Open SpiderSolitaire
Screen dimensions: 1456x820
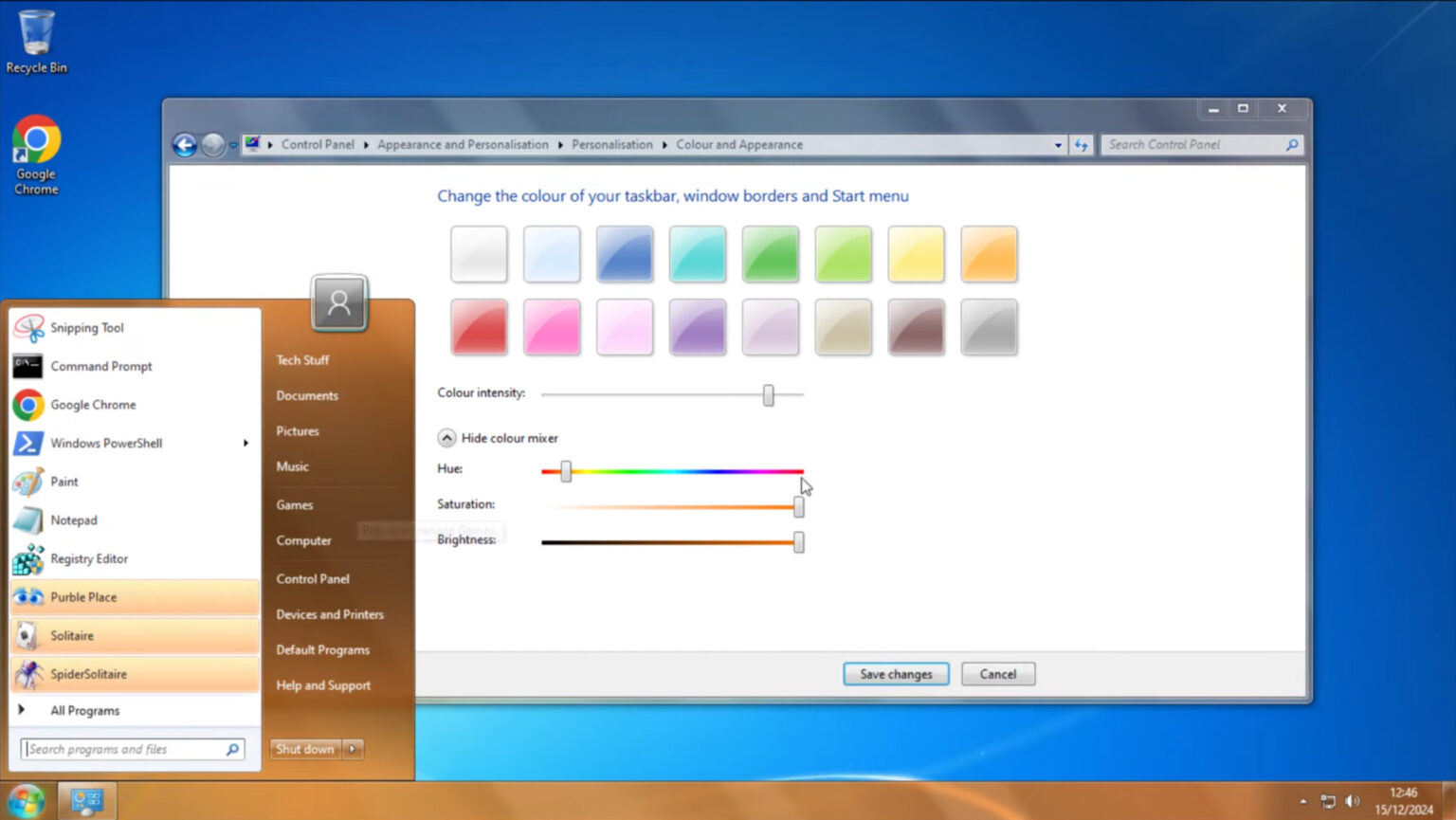89,673
